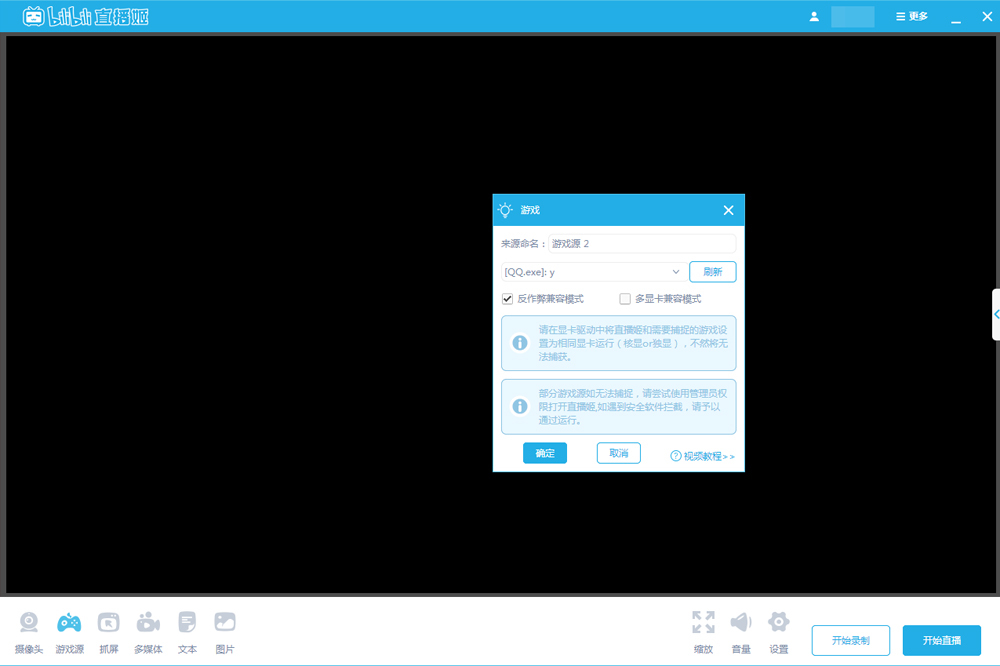Open the 设置 settings panel

coord(778,630)
